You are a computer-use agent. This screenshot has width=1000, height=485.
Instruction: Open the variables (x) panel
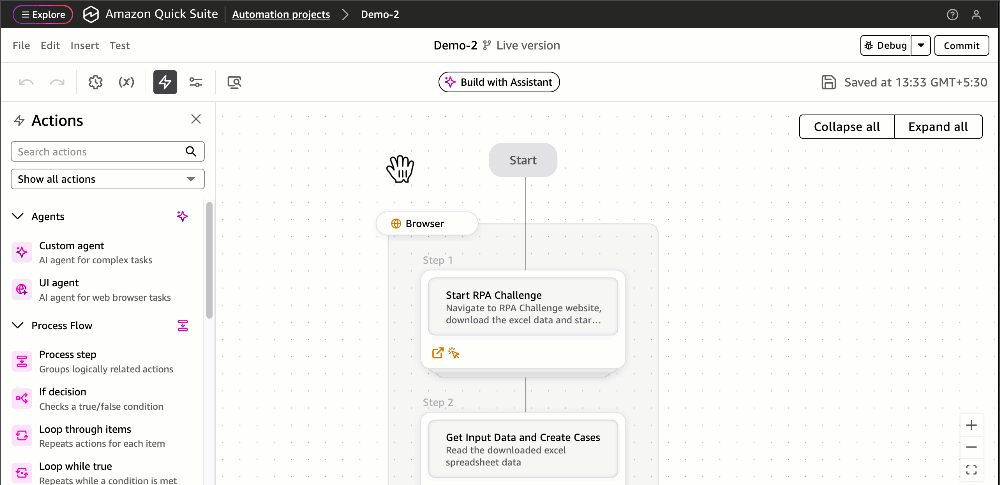127,82
